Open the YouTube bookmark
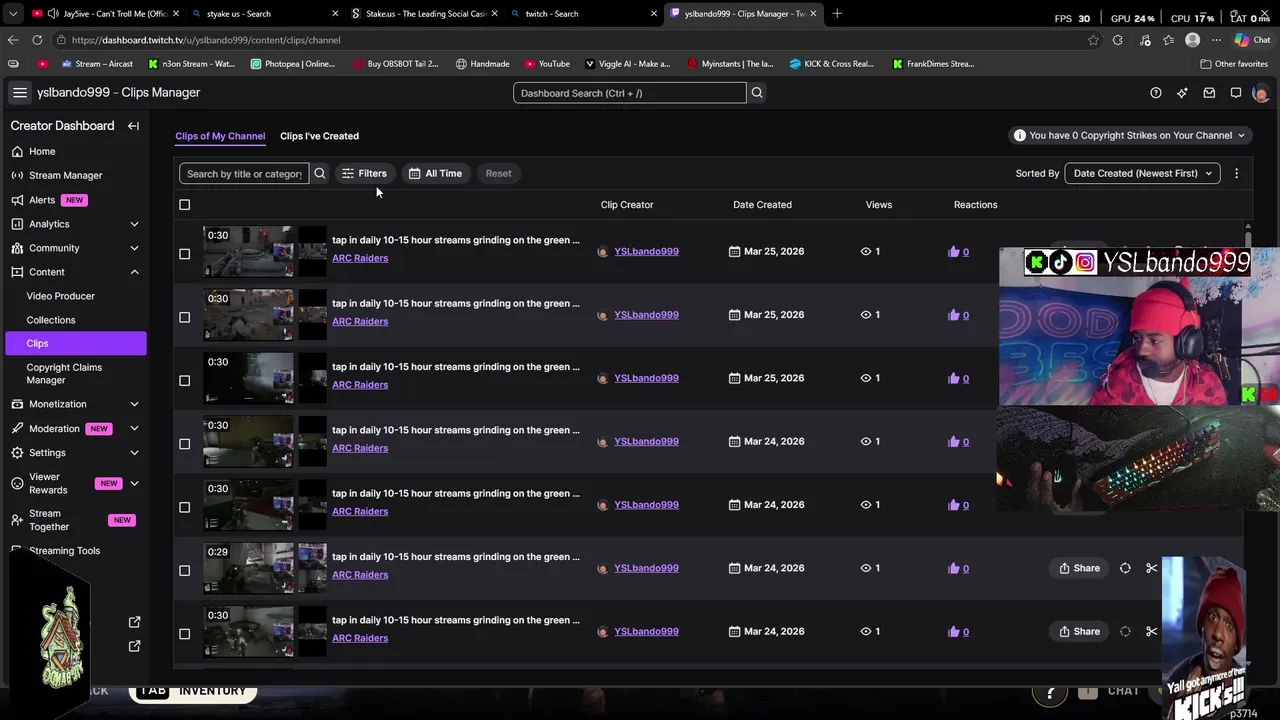Screen dimensions: 1280x720 pos(547,64)
